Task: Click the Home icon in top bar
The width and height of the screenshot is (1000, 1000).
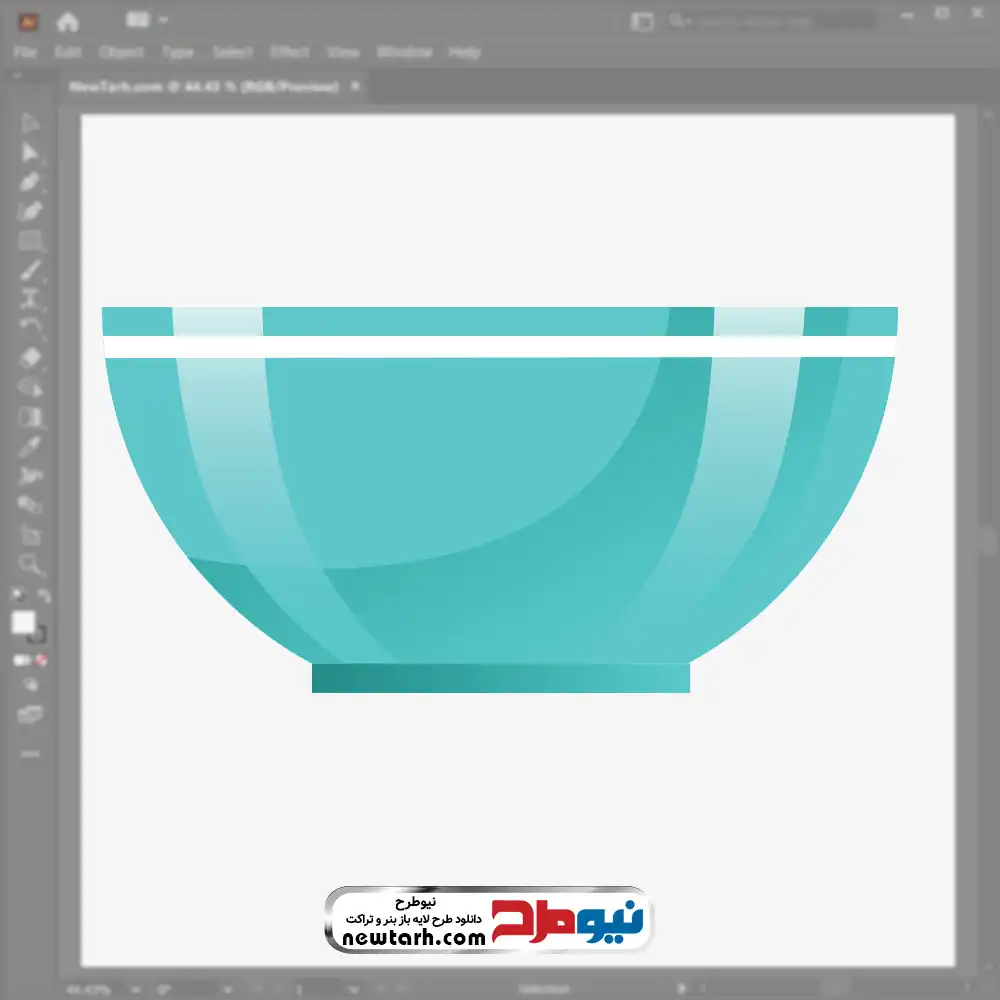Action: [x=67, y=21]
